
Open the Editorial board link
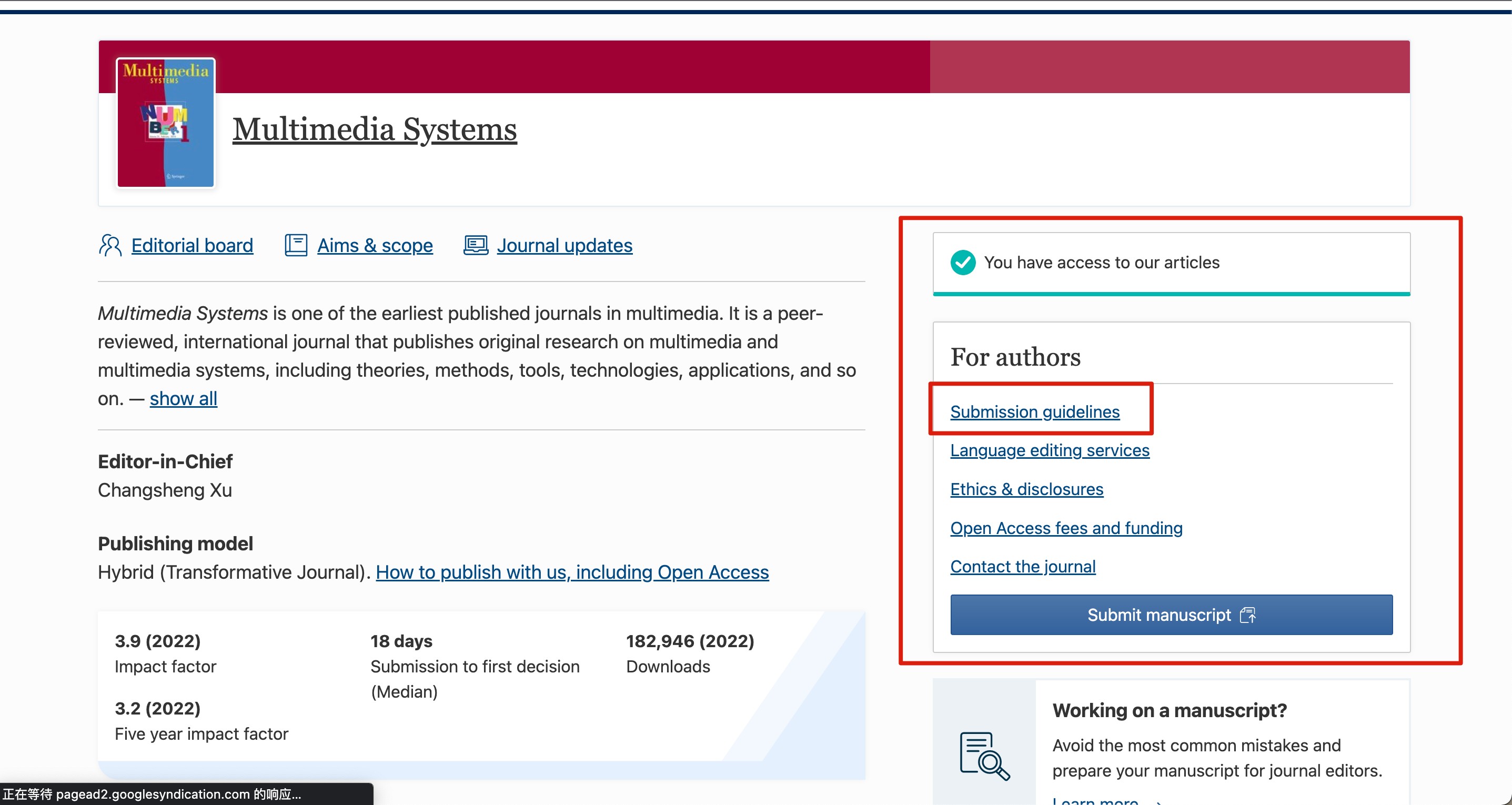click(x=192, y=245)
